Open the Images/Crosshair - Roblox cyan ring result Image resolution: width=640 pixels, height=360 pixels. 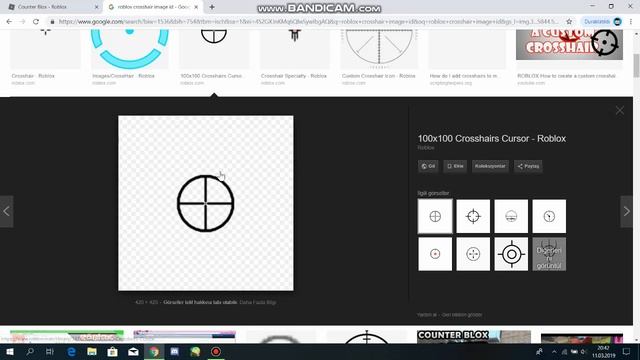[129, 57]
